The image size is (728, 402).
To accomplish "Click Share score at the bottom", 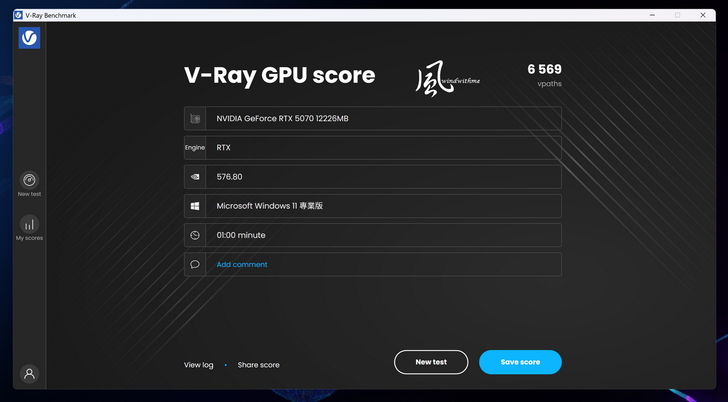I will click(x=258, y=365).
